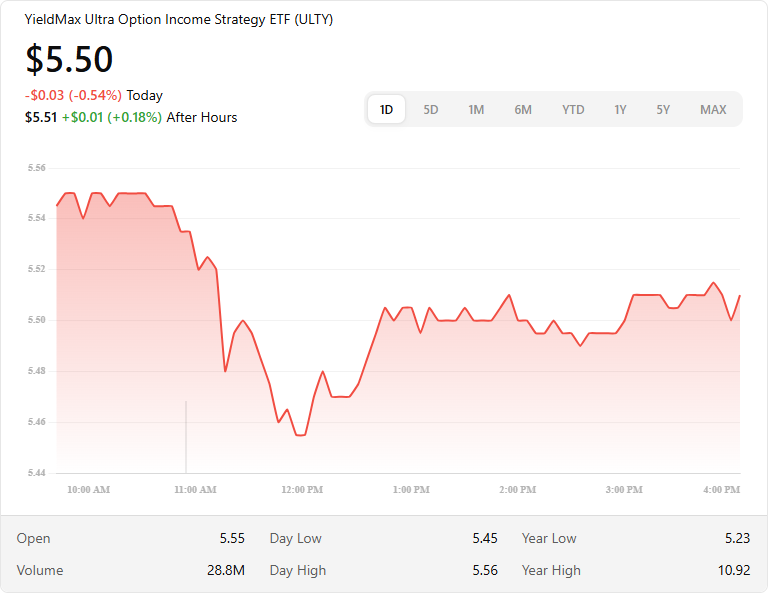Click the YieldMax Ultra Option Income Strategy ETF title

click(179, 20)
